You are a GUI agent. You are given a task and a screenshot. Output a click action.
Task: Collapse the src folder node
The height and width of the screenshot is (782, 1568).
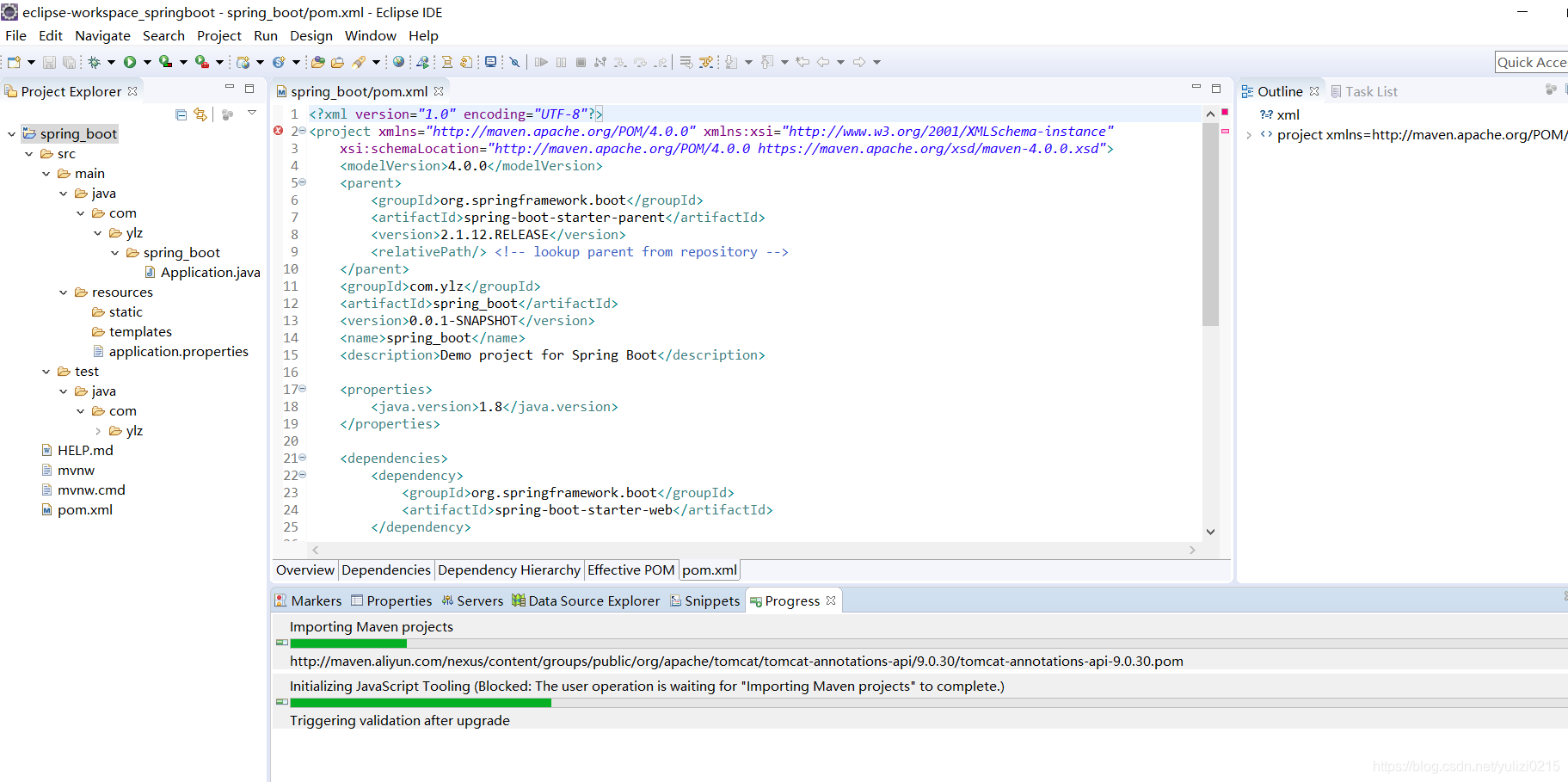(x=28, y=154)
